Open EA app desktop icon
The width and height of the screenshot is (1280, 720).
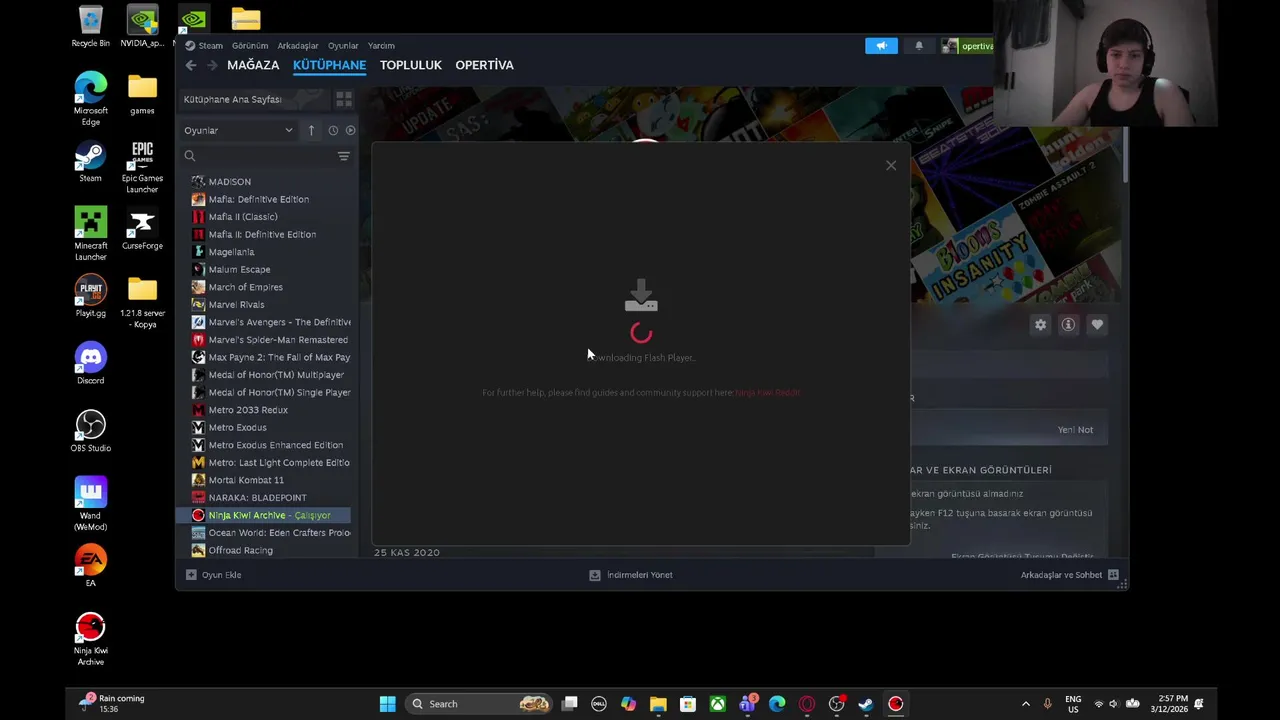click(x=90, y=566)
